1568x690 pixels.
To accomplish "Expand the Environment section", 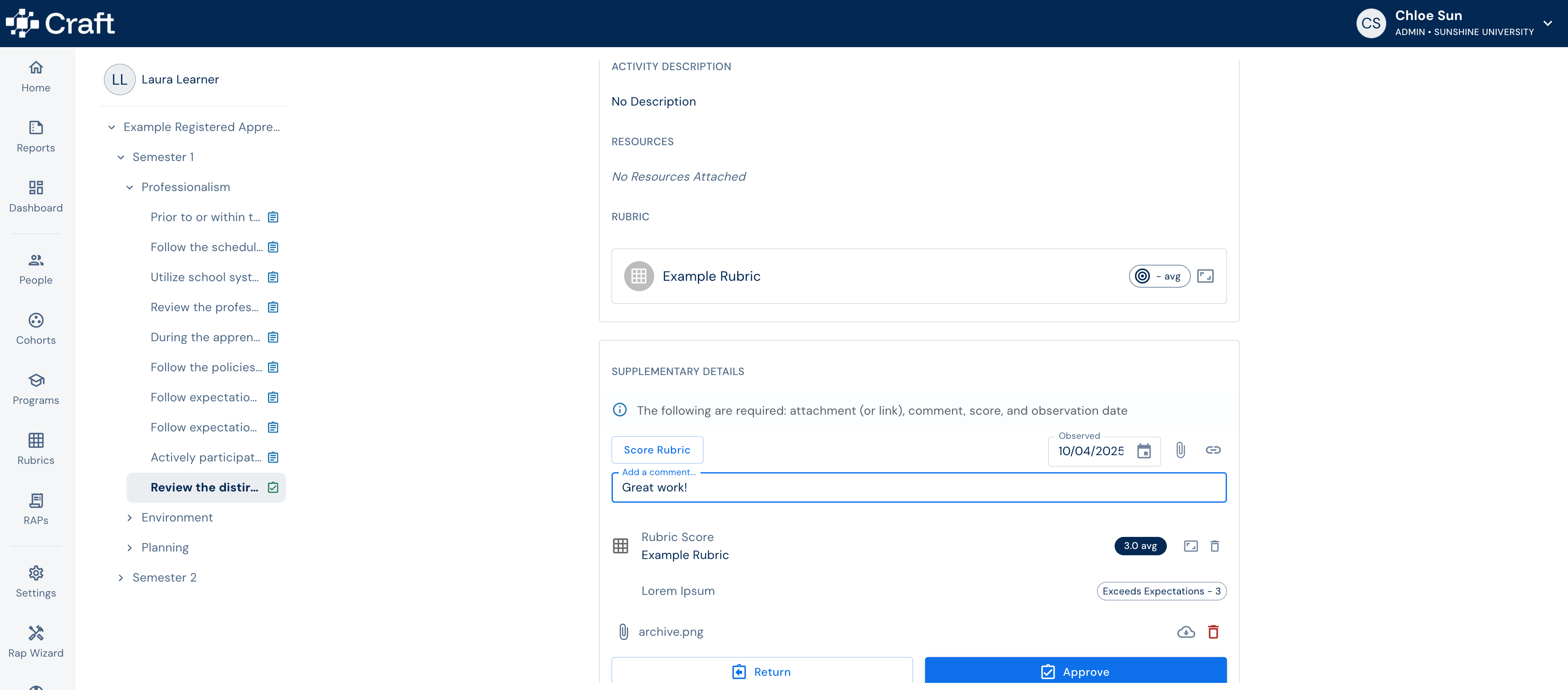I will (129, 518).
